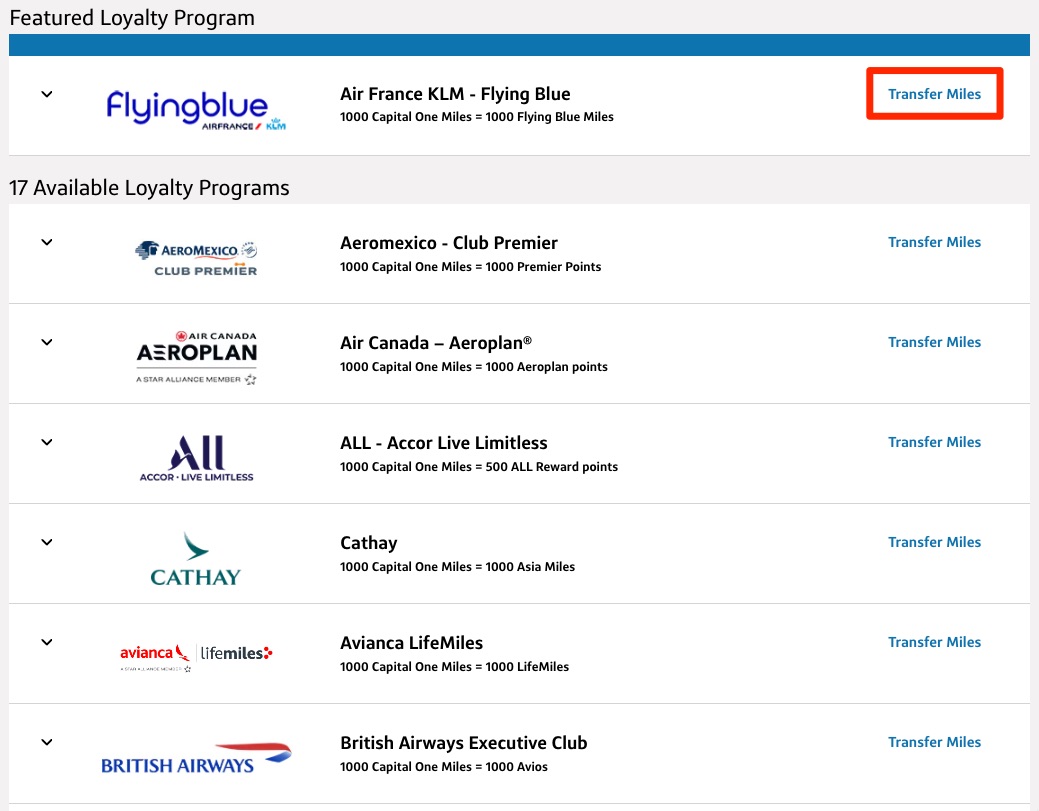Image resolution: width=1039 pixels, height=811 pixels.
Task: Select the Featured Loyalty Program heading
Action: pyautogui.click(x=131, y=17)
